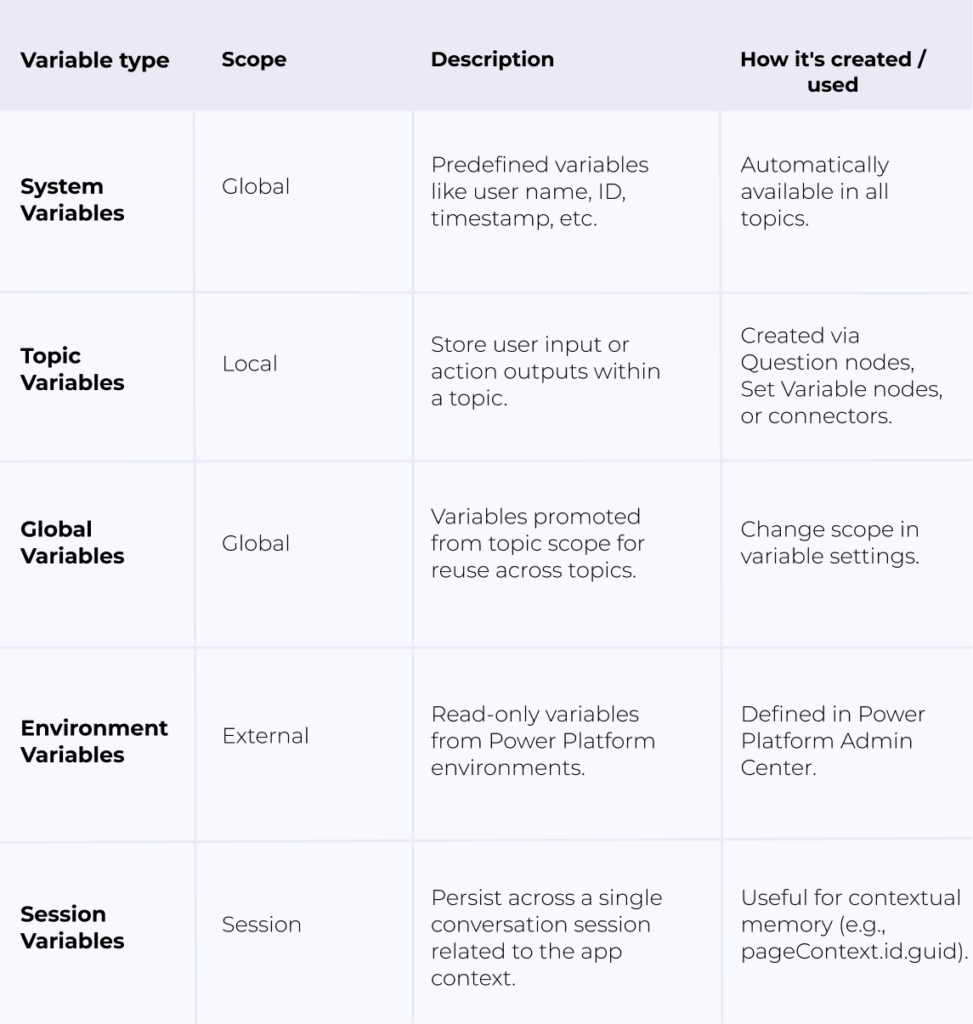973x1024 pixels.
Task: Select the "Change scope in variable settings" cell
Action: point(829,543)
